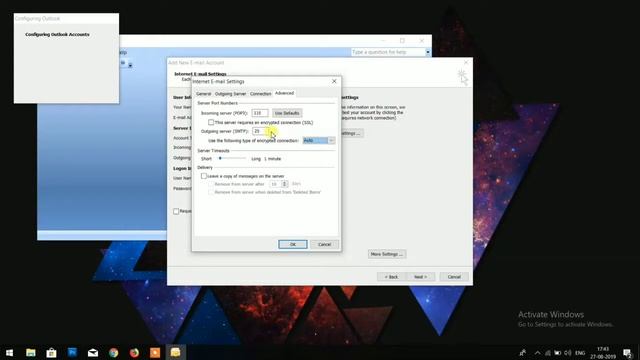Viewport: 640px width, 360px height.
Task: Click the days spinner arrows
Action: click(284, 184)
